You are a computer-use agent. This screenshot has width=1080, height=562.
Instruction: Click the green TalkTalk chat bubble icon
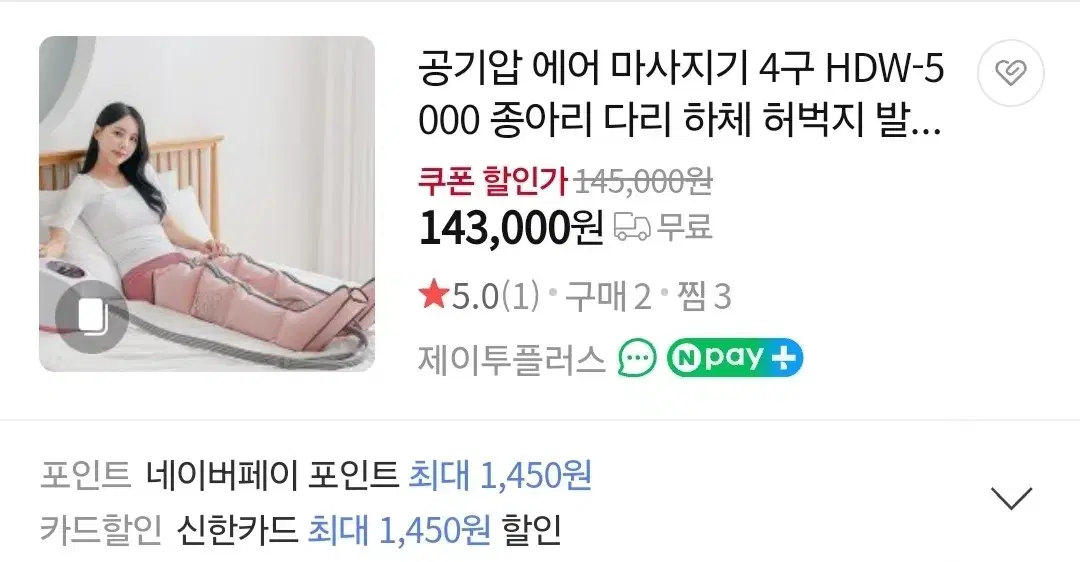pyautogui.click(x=636, y=359)
